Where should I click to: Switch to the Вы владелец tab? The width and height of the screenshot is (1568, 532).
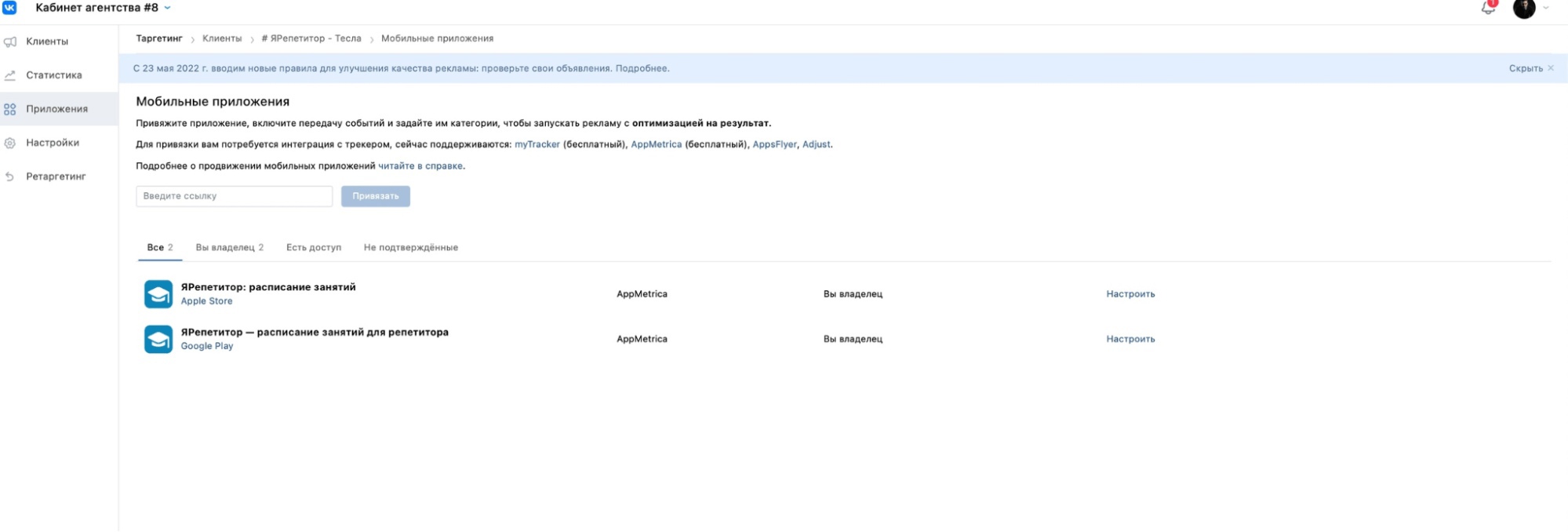[x=229, y=247]
